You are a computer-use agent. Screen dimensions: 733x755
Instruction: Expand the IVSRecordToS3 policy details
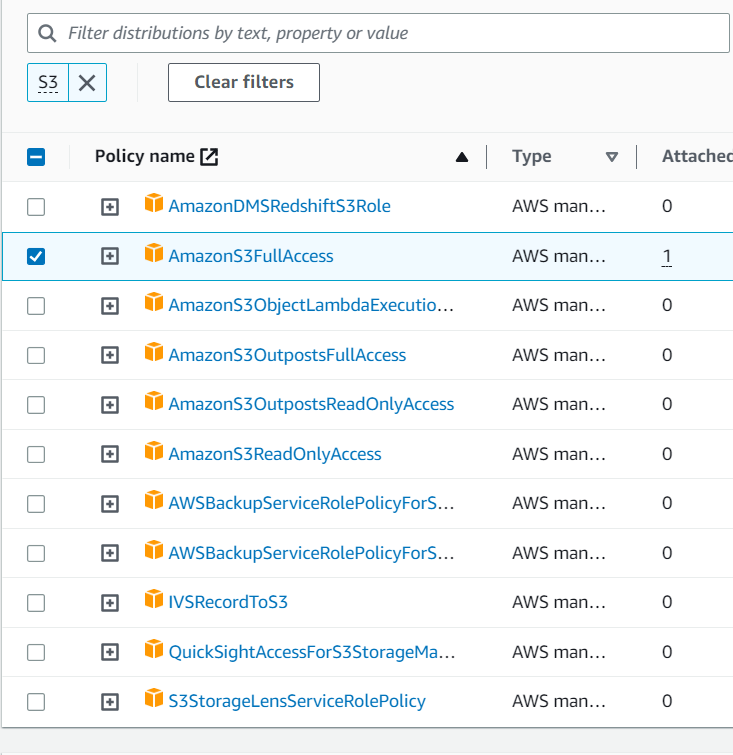click(110, 603)
